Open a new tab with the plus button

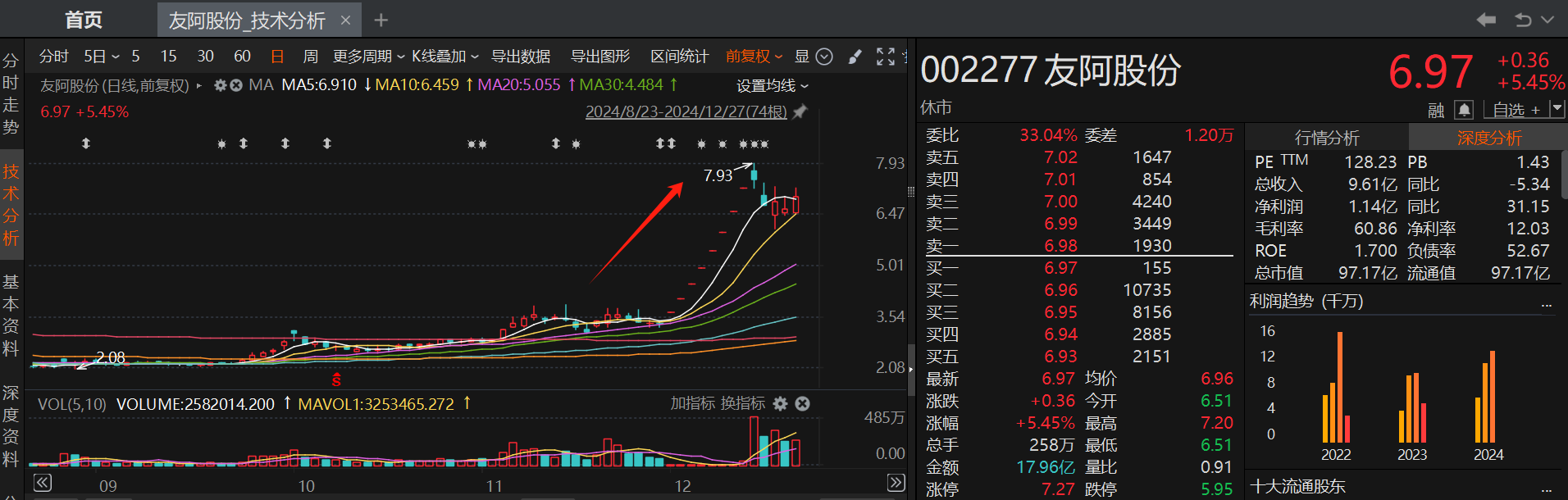[381, 20]
